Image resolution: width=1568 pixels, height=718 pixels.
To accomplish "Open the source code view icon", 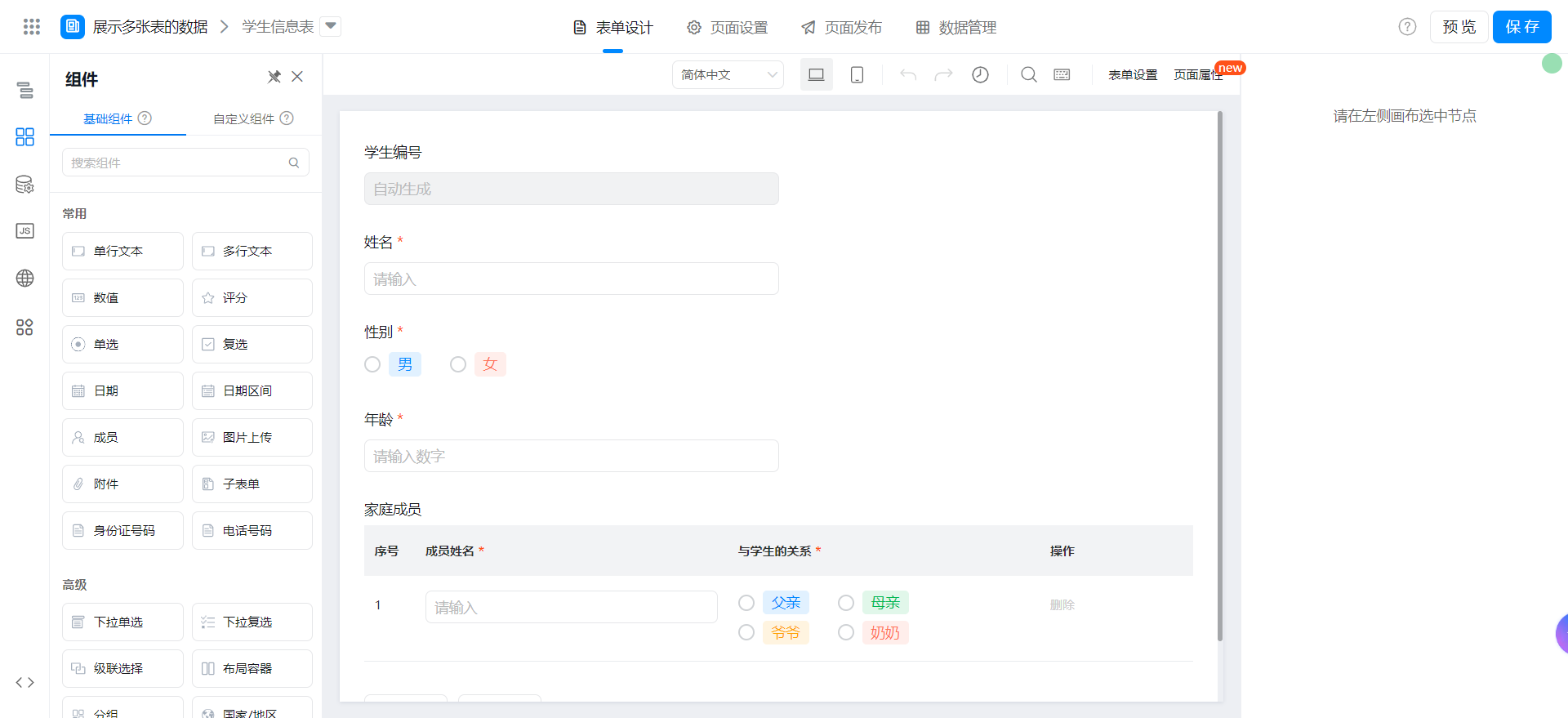I will 25,682.
